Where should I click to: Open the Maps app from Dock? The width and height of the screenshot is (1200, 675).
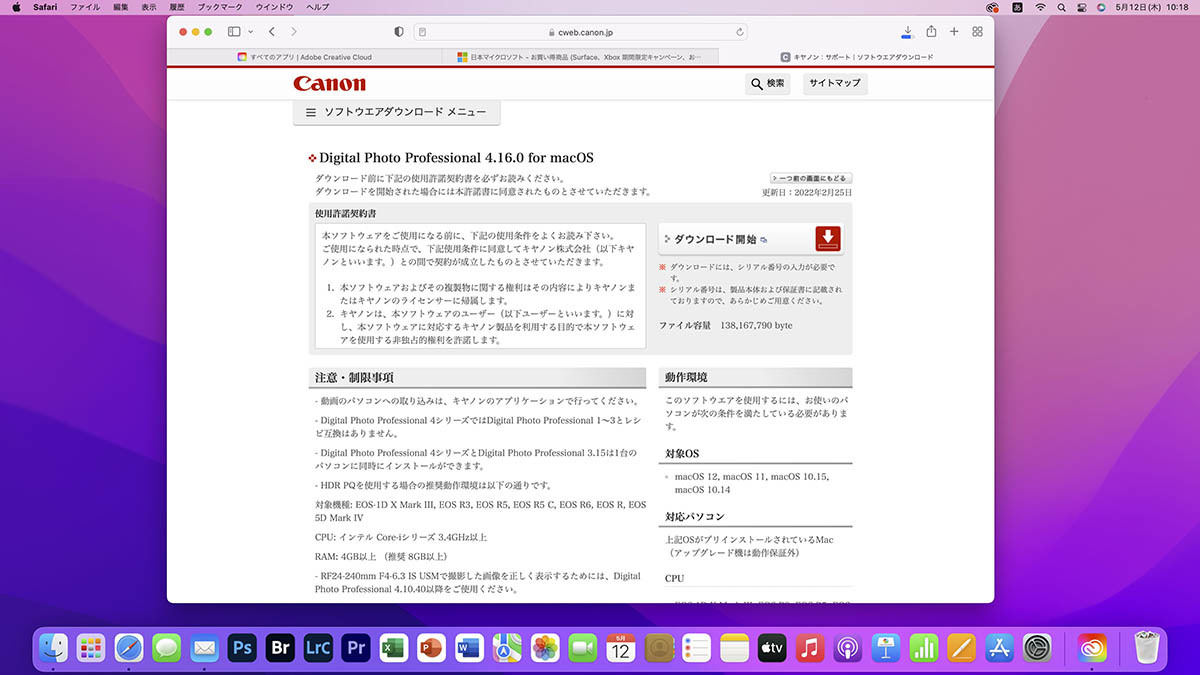[507, 648]
